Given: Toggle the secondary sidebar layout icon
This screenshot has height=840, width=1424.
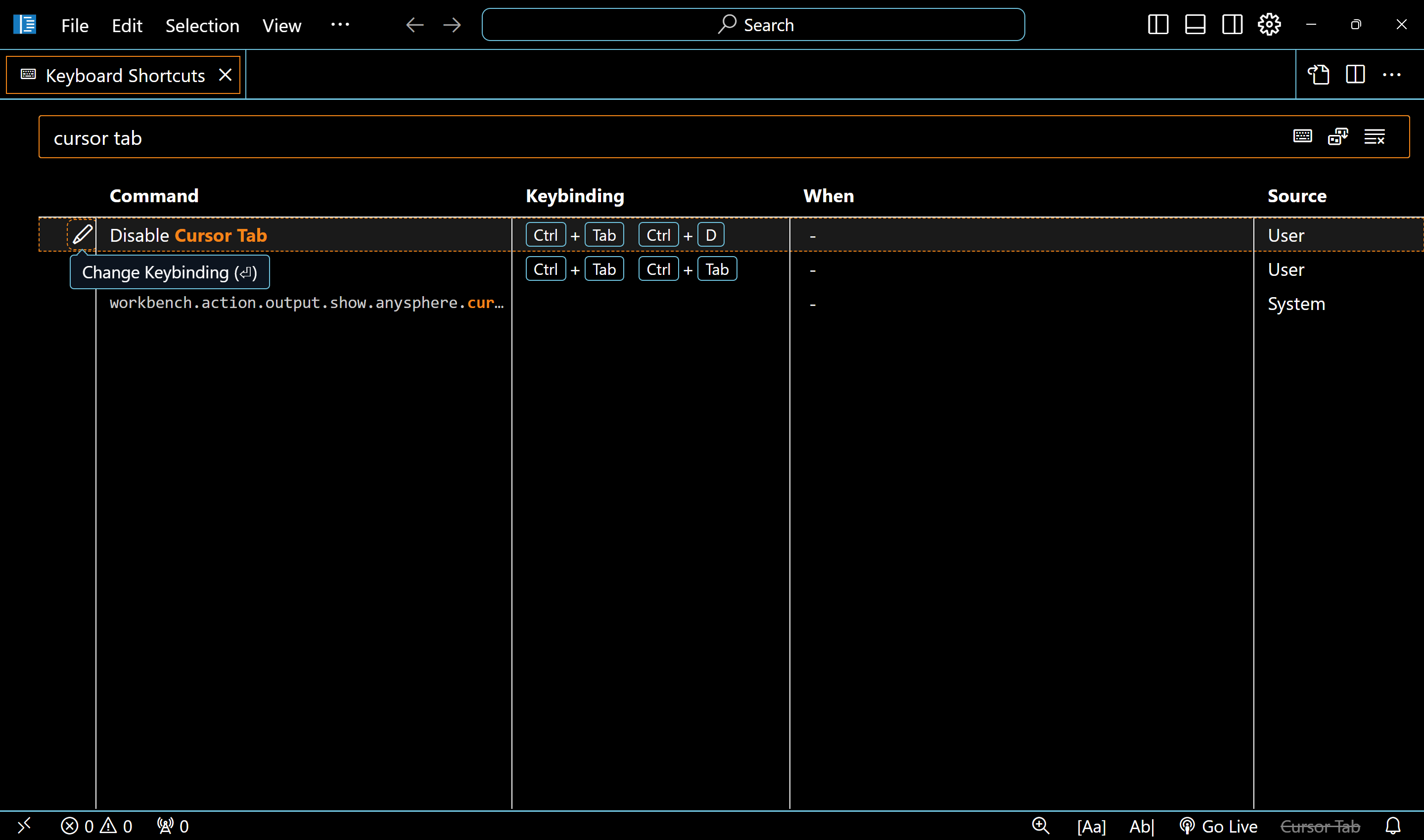Looking at the screenshot, I should 1232,25.
